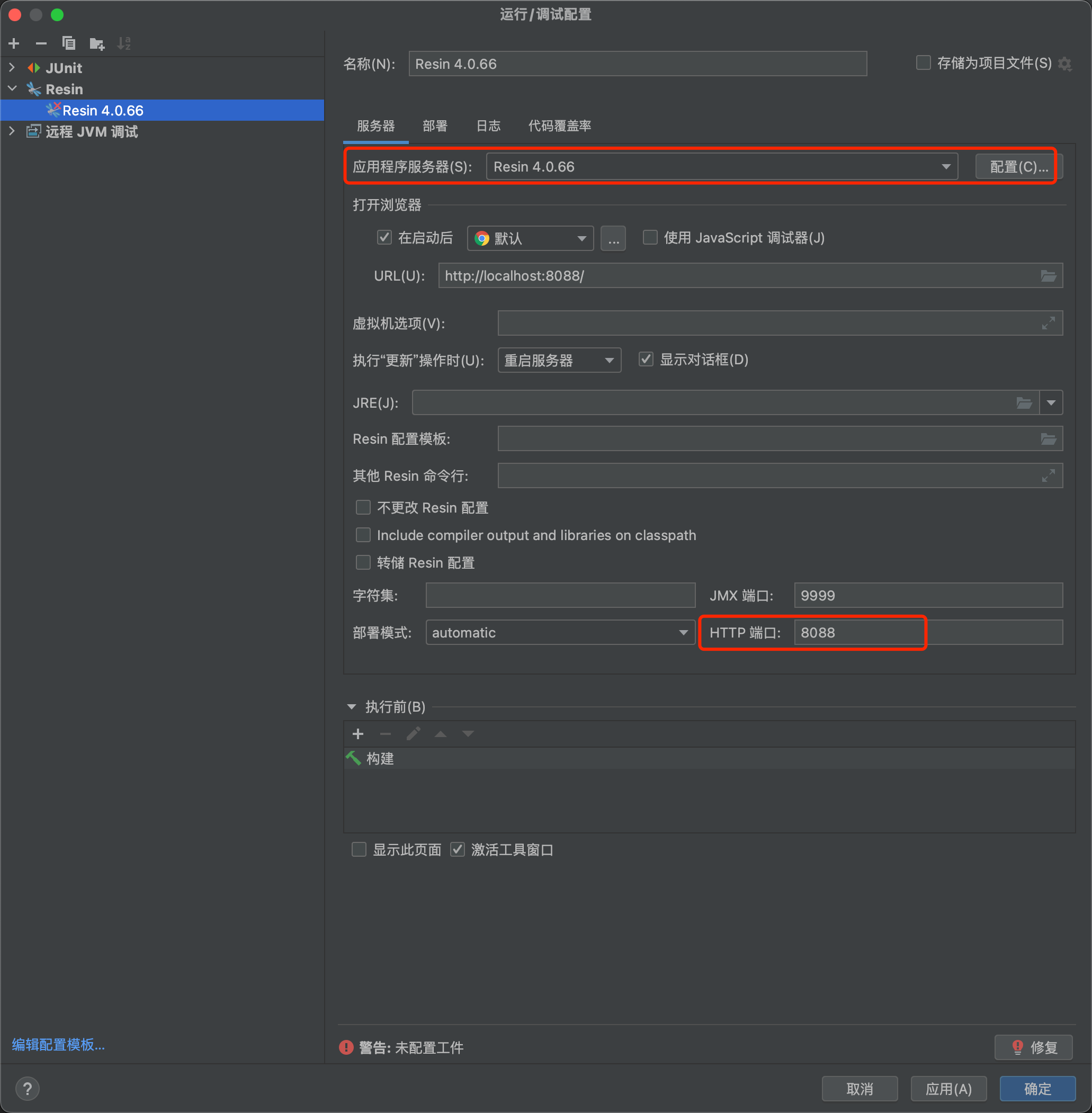Move before-launch task up
Screen dimensions: 1092x1113
pyautogui.click(x=441, y=734)
